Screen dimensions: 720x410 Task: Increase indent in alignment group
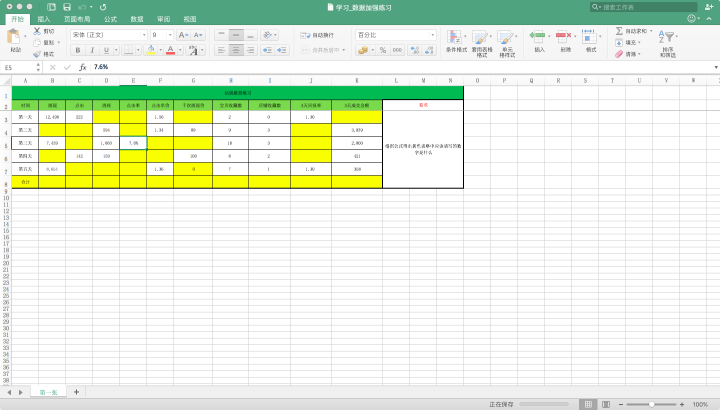(x=281, y=50)
